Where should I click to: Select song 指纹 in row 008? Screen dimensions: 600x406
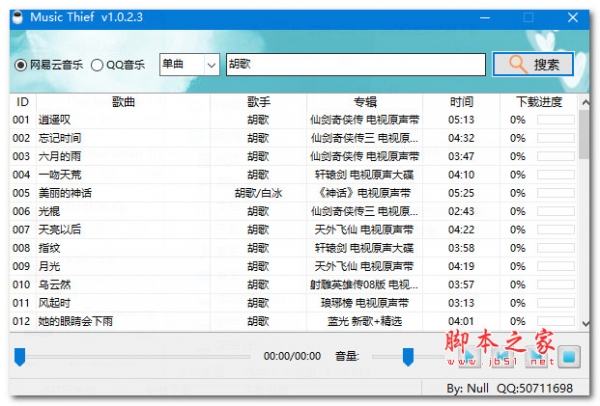click(x=49, y=248)
